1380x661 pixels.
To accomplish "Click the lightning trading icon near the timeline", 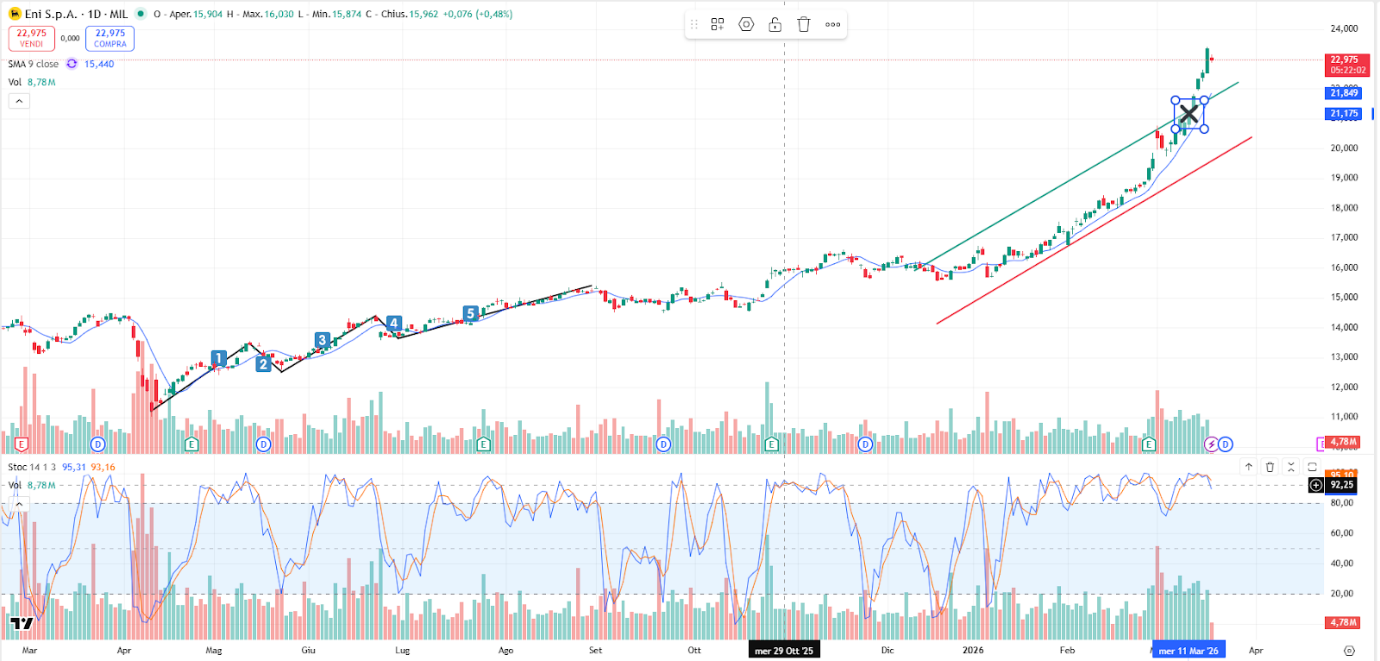I will [x=1209, y=443].
